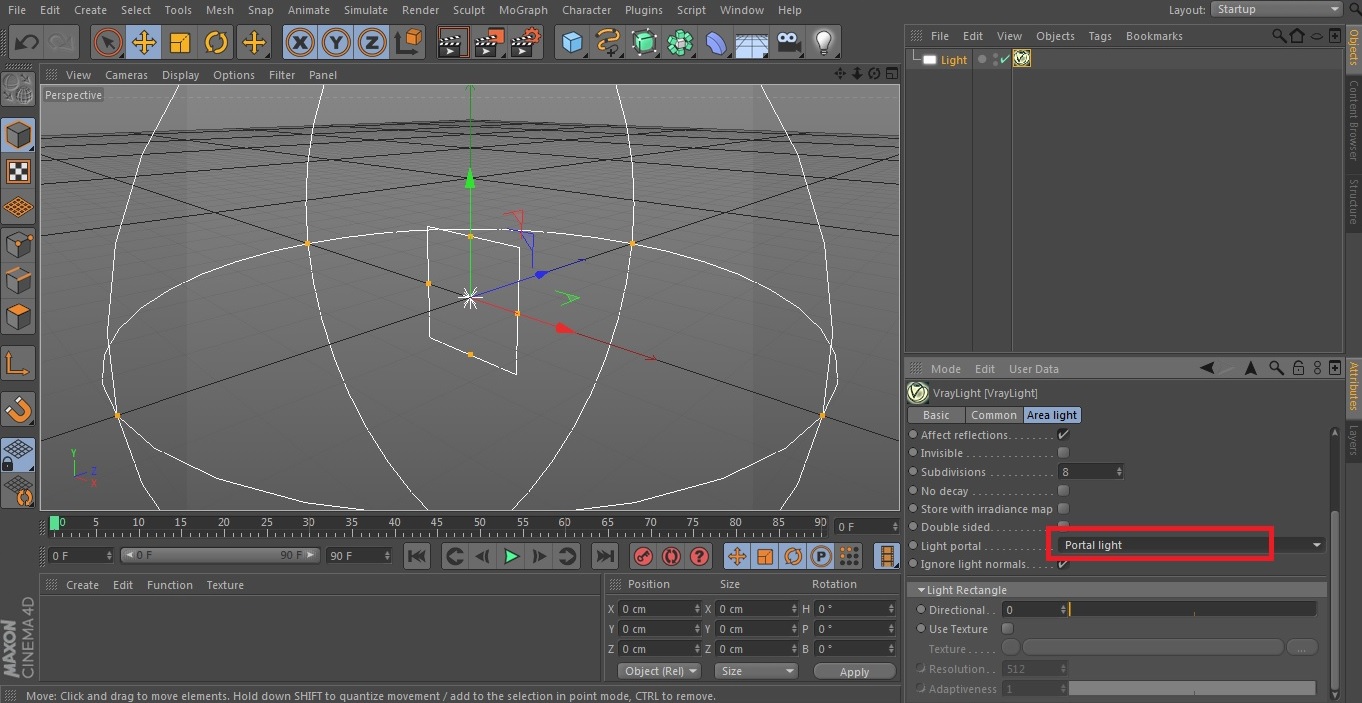Enable the snap magnet tool
Screen dimensions: 1362x703
pyautogui.click(x=18, y=409)
